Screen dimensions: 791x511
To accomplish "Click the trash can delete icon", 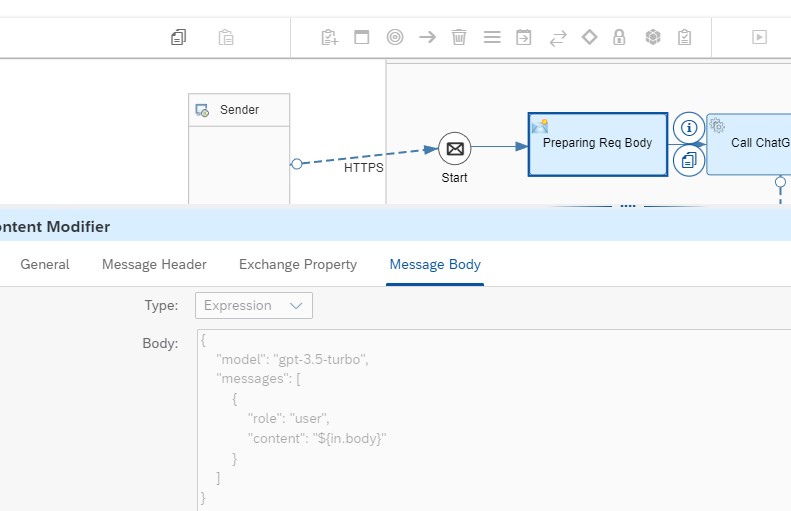I will [x=459, y=37].
